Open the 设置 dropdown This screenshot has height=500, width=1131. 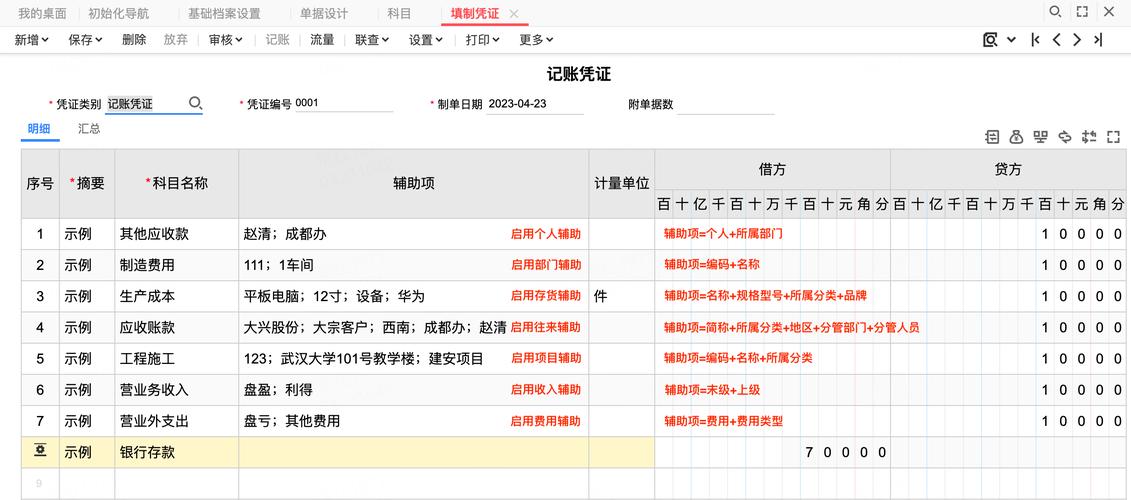pyautogui.click(x=426, y=40)
